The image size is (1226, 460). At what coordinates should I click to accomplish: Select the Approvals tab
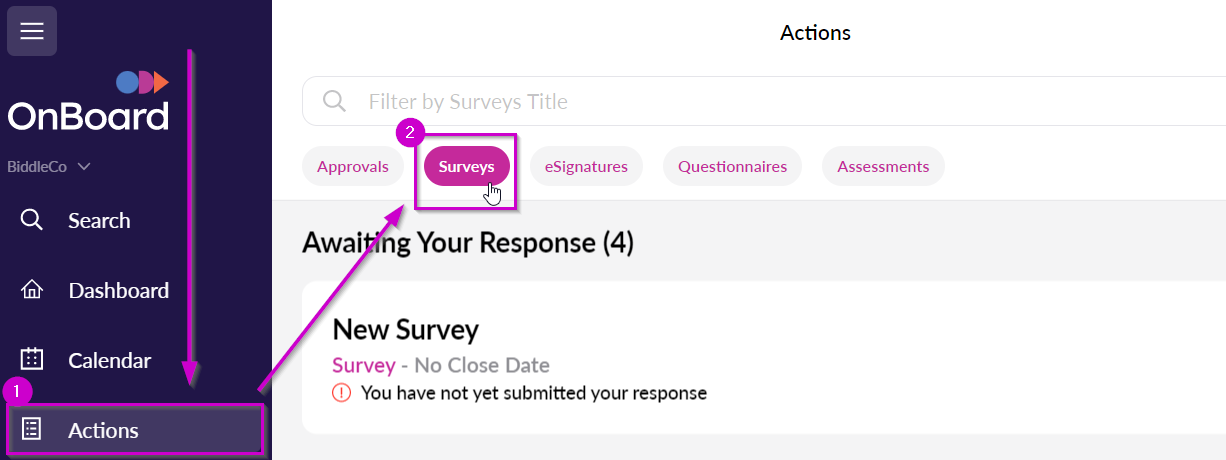pyautogui.click(x=353, y=167)
